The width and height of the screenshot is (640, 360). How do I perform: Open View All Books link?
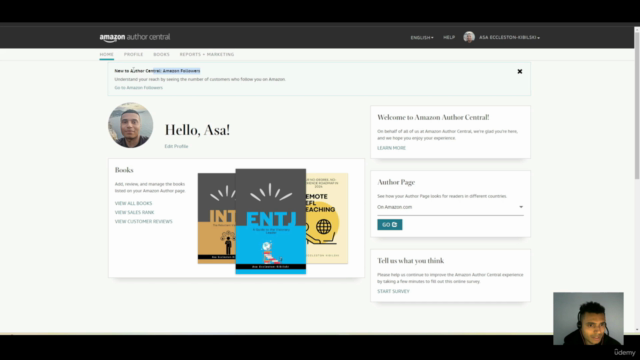click(133, 203)
